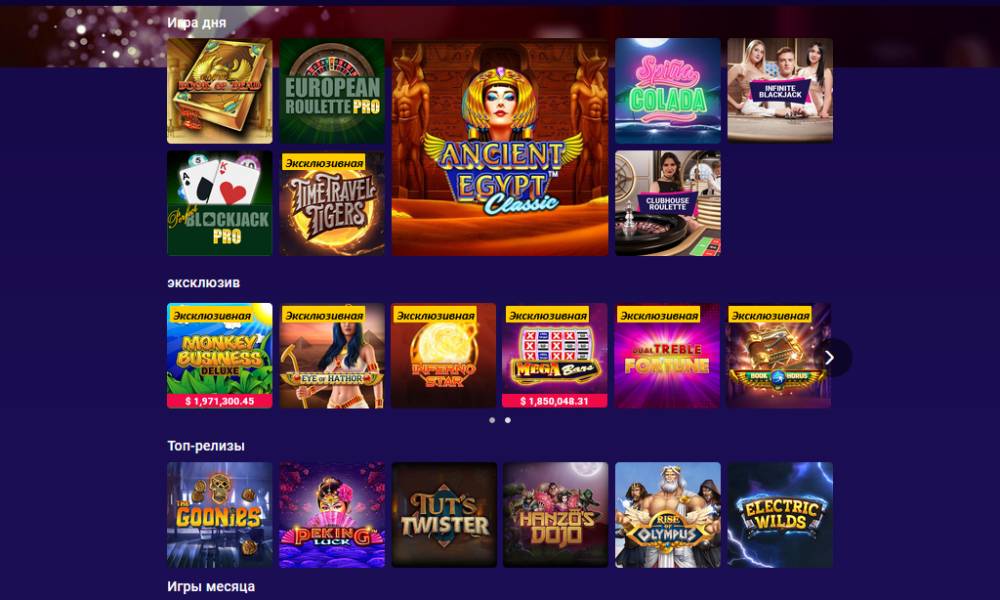
Task: Launch Dual Treble Fortune slot
Action: click(667, 355)
